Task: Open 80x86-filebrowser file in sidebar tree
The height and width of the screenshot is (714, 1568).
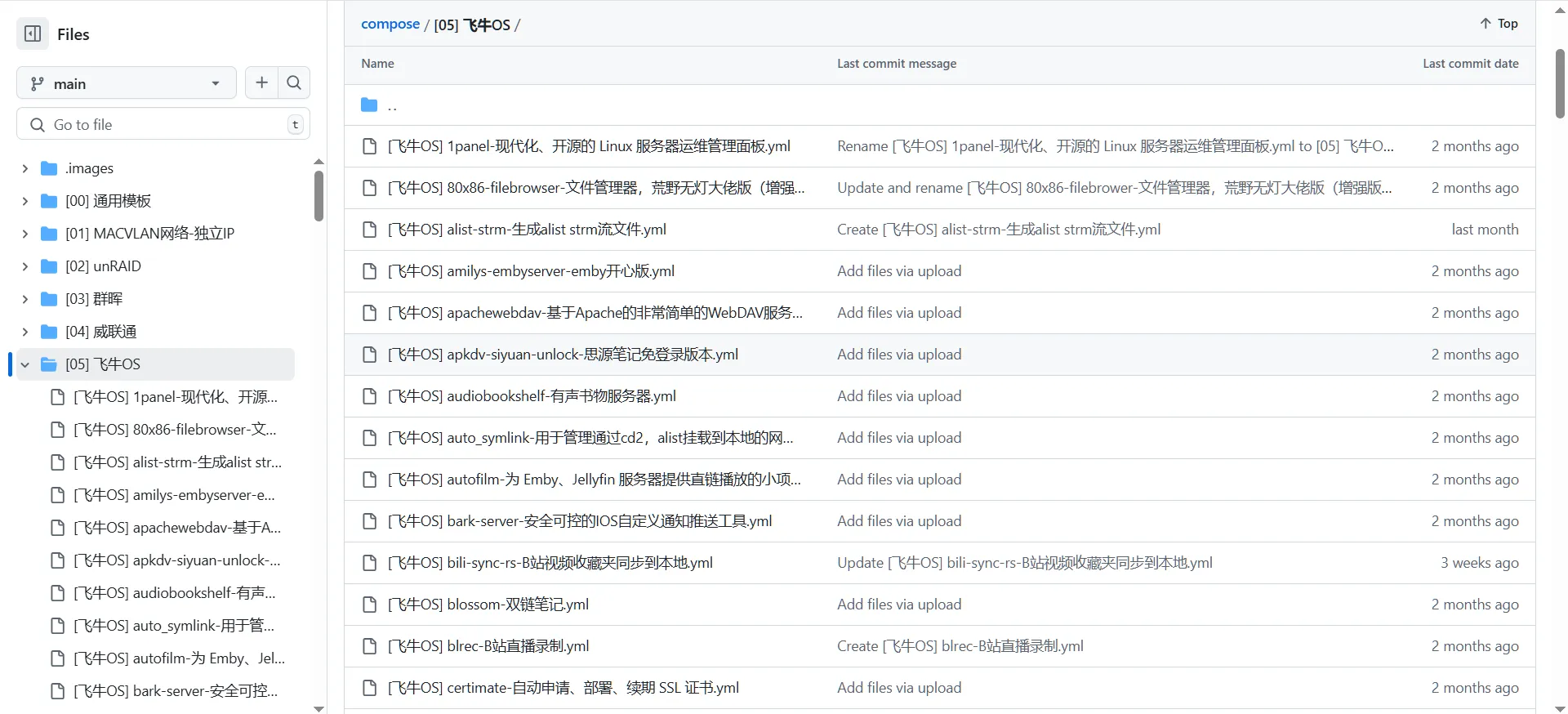Action: tap(175, 430)
